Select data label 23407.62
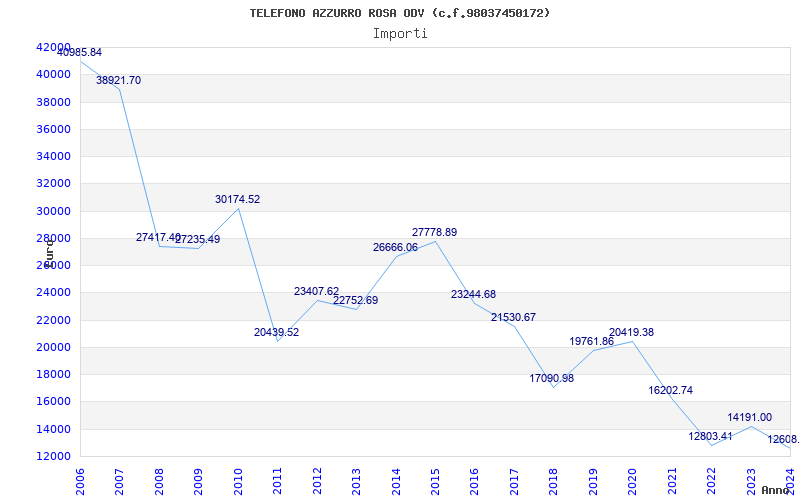The height and width of the screenshot is (500, 800). [316, 292]
